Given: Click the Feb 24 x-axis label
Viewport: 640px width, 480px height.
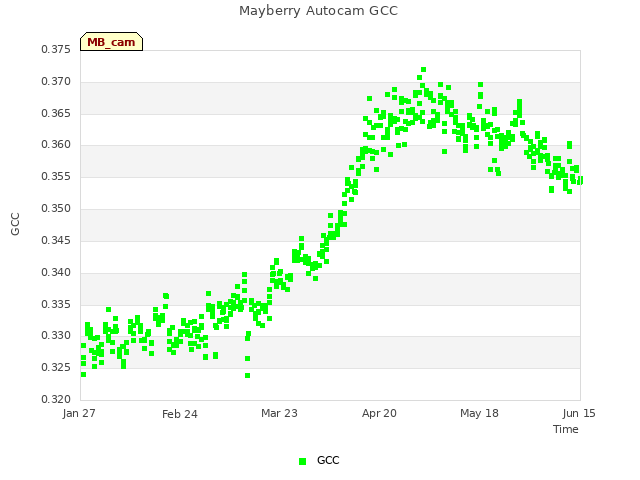Looking at the screenshot, I should [x=180, y=414].
